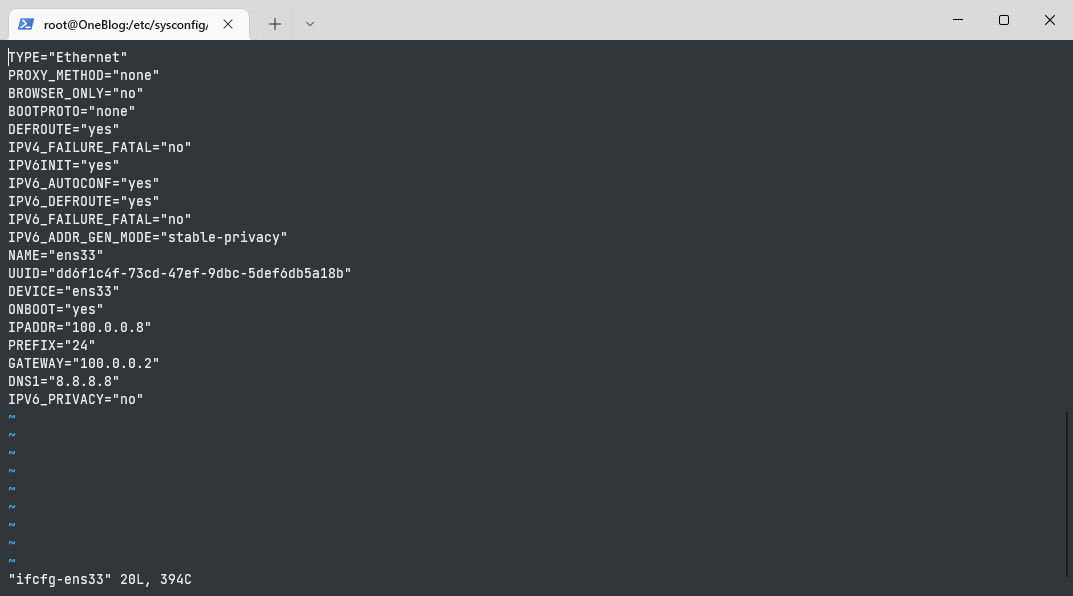Expand the new tab profile dropdown

click(309, 24)
